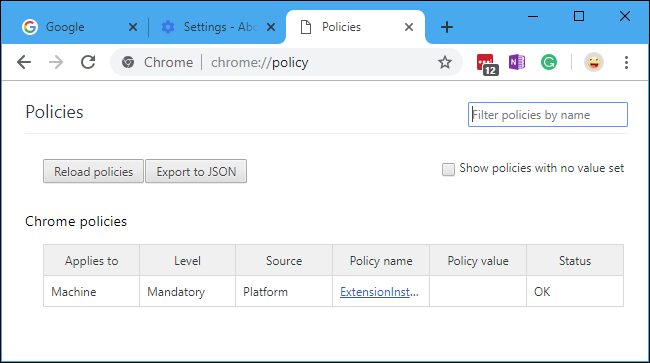
Task: Bookmark this page with the star icon
Action: [x=445, y=62]
